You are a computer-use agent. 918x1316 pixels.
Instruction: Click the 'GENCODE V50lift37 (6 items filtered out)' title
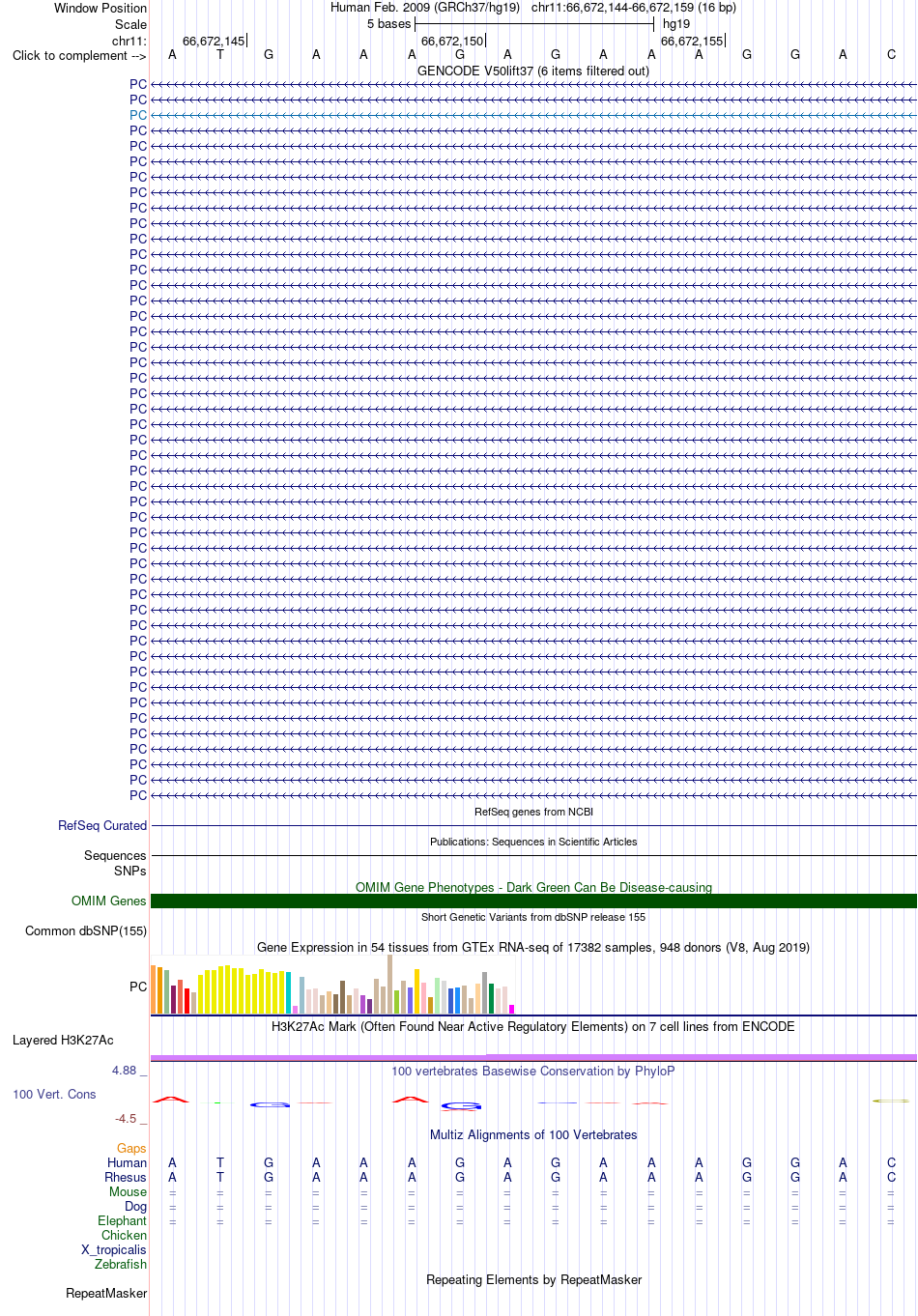tap(533, 71)
